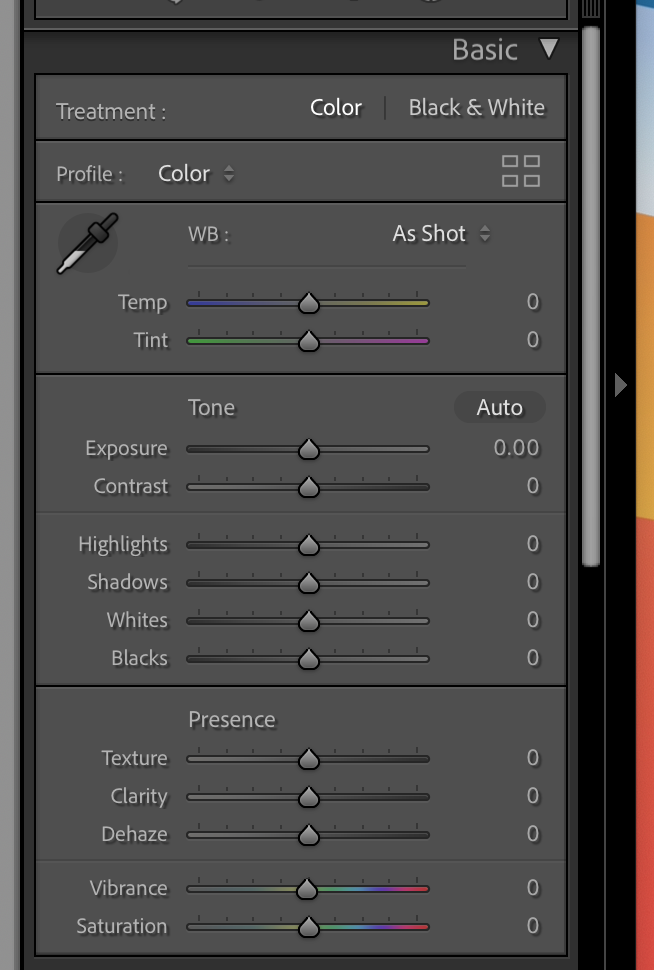Click the Shadows slider handle
This screenshot has width=654, height=970.
tap(308, 582)
